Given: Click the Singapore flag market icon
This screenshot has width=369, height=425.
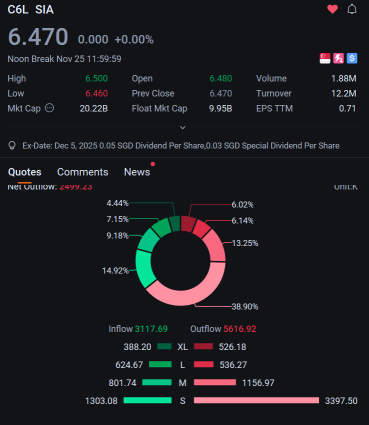Looking at the screenshot, I should [325, 58].
